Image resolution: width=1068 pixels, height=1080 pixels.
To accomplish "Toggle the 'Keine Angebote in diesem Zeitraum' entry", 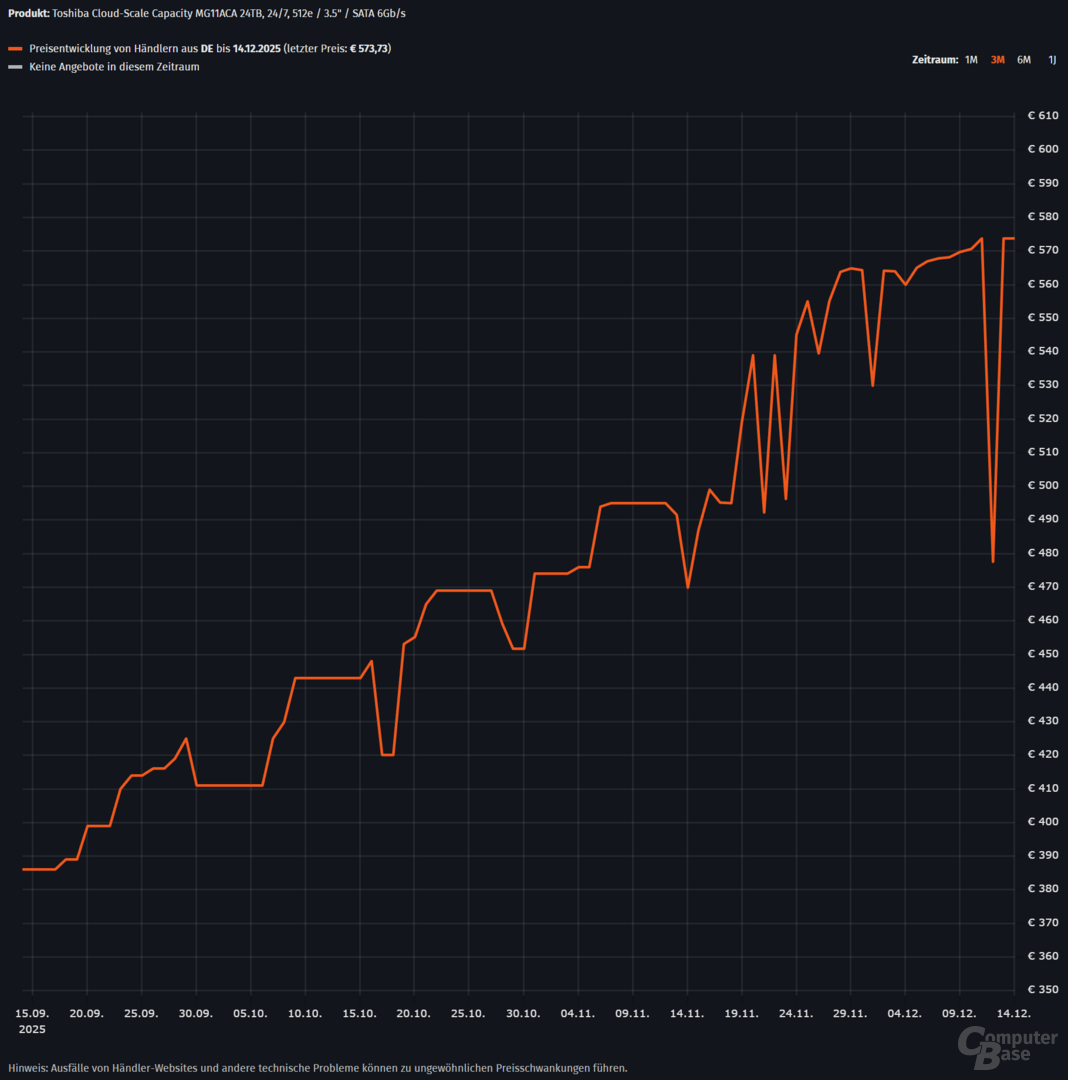I will click(114, 68).
